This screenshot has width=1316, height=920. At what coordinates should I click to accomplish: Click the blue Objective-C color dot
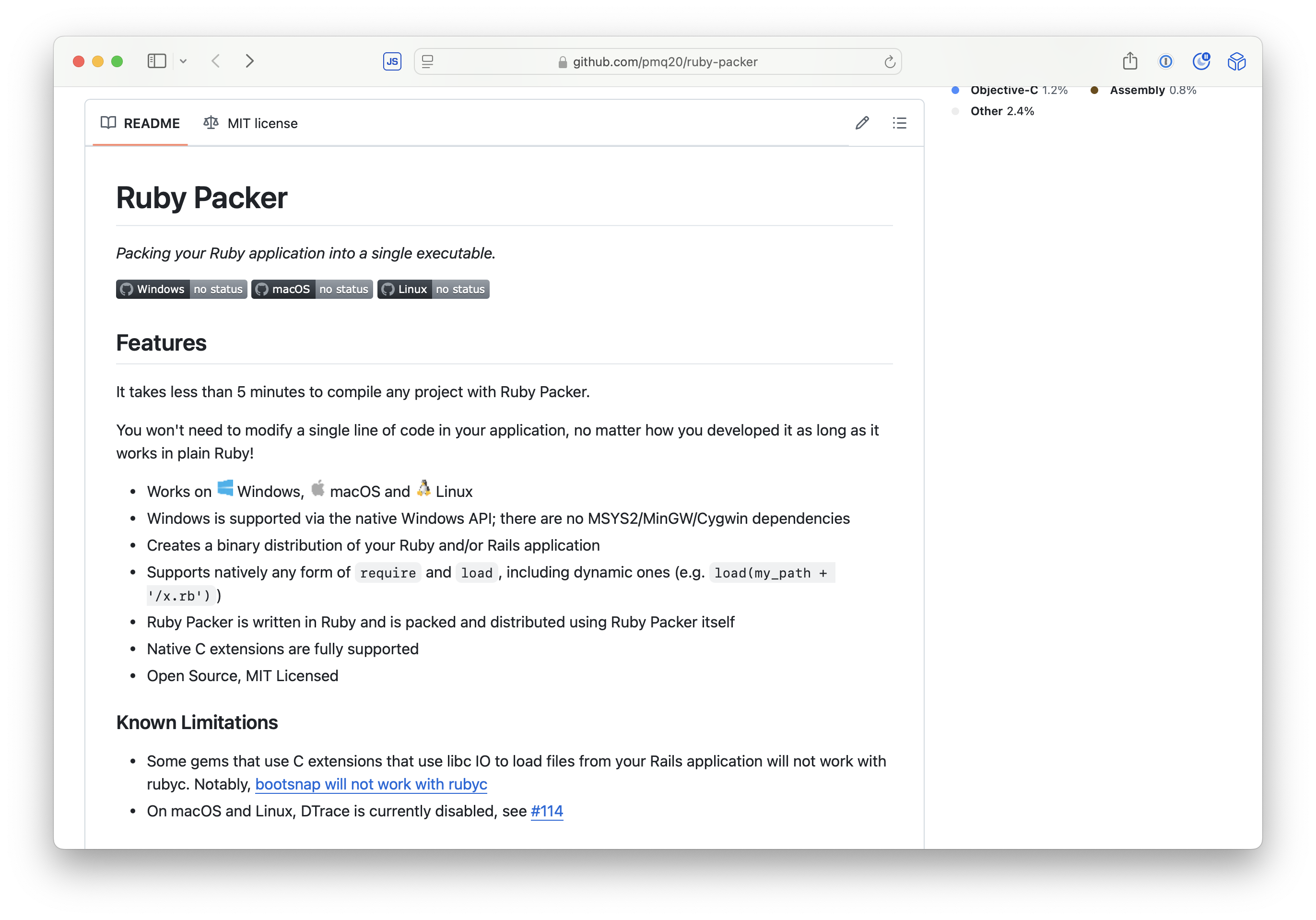[955, 90]
